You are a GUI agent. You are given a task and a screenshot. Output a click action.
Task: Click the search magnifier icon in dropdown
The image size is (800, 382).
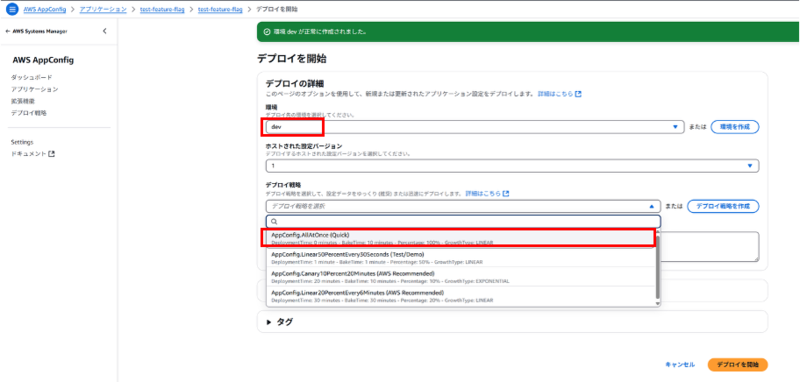pos(273,221)
